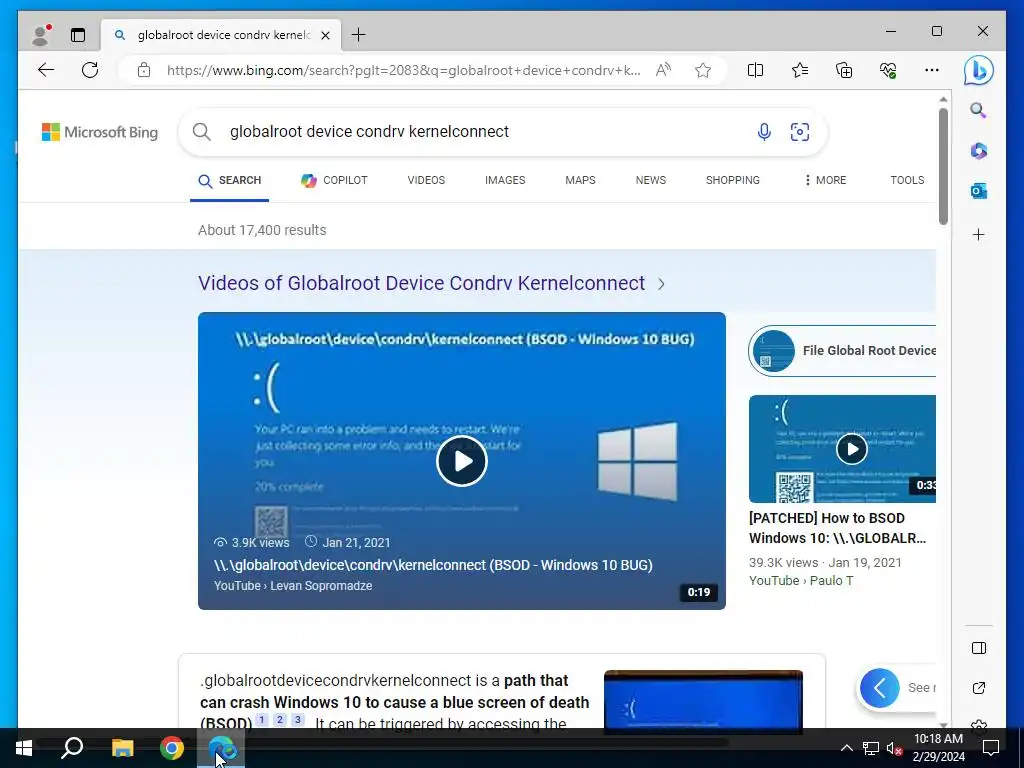Close the globalroot device condrv tab
1024x768 pixels.
325,35
